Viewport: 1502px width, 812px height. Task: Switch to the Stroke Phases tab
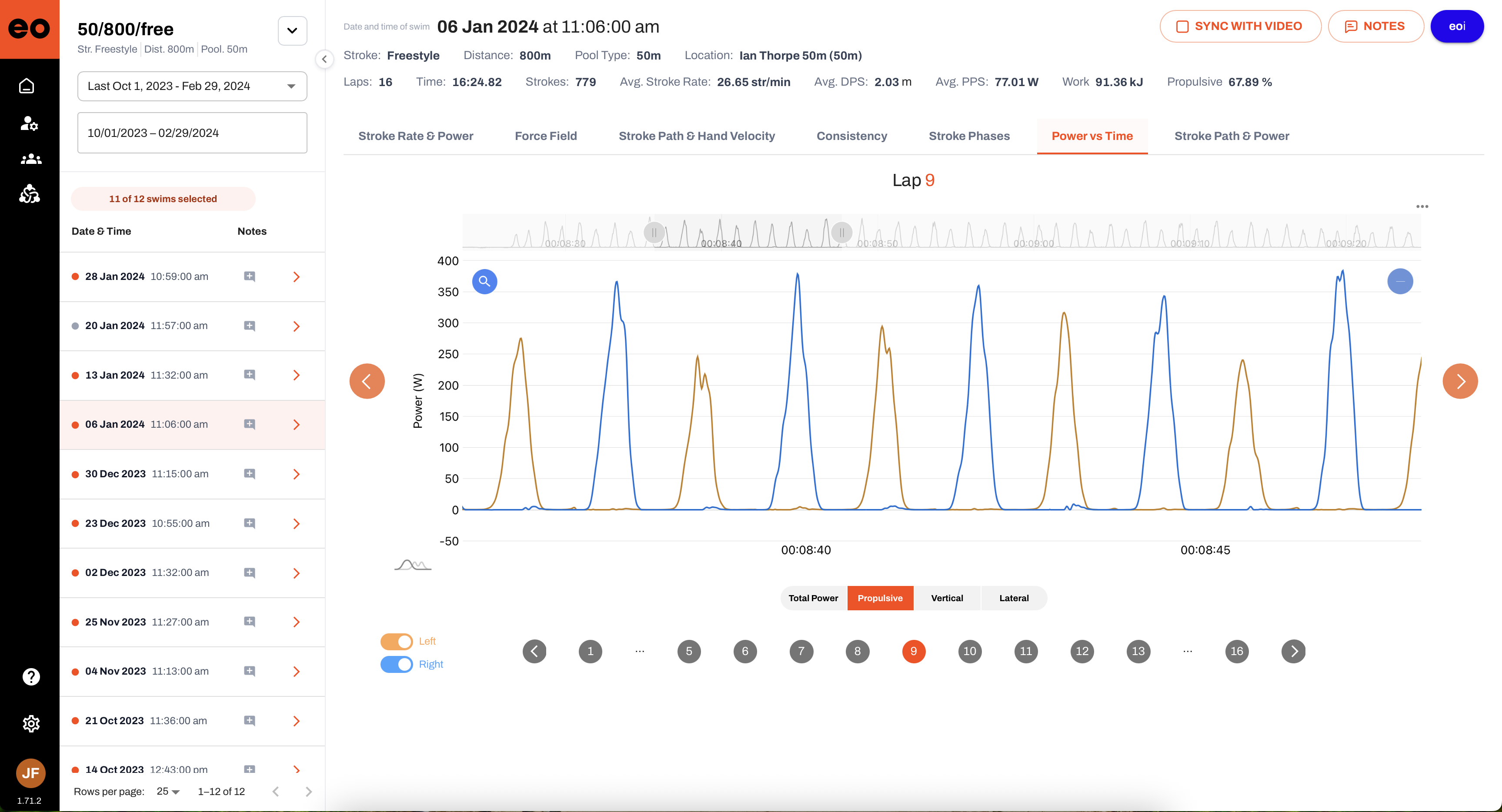[x=968, y=136]
